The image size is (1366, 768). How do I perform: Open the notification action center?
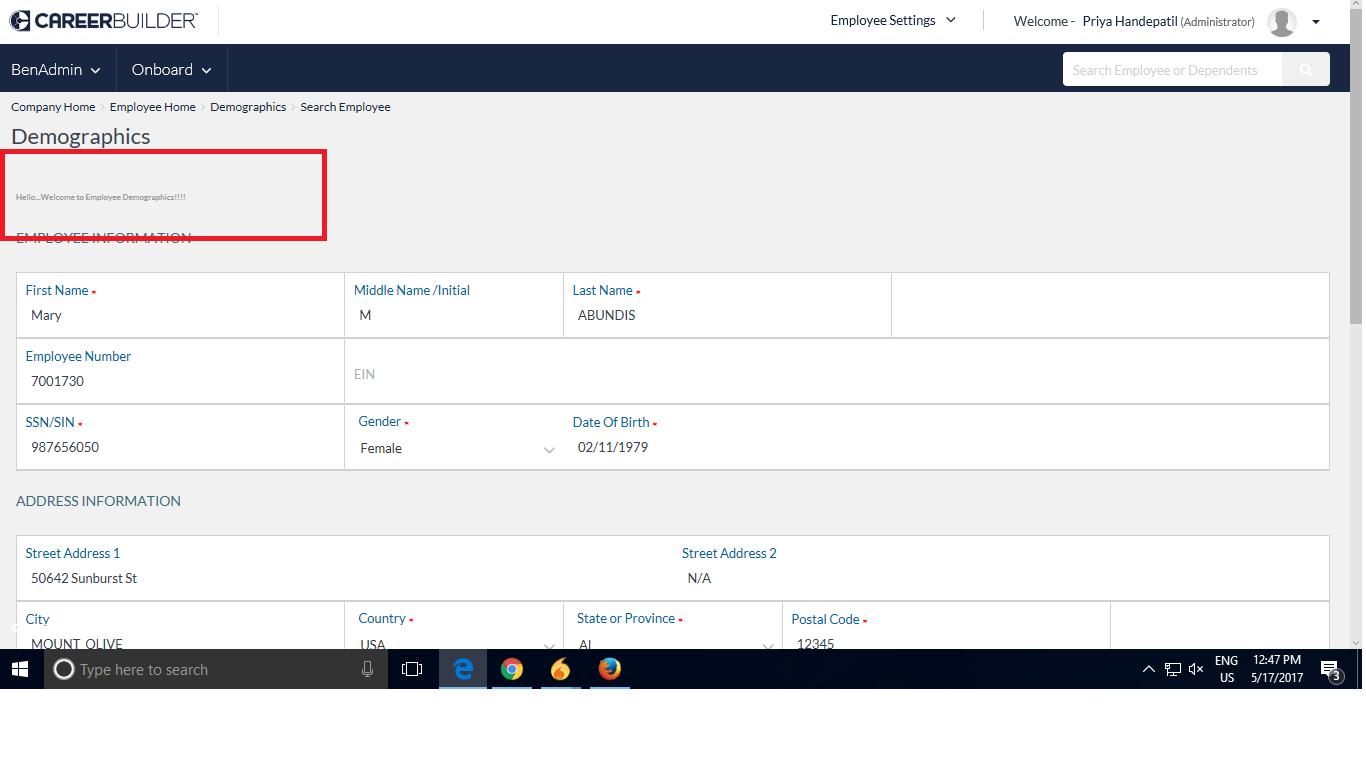pyautogui.click(x=1330, y=670)
